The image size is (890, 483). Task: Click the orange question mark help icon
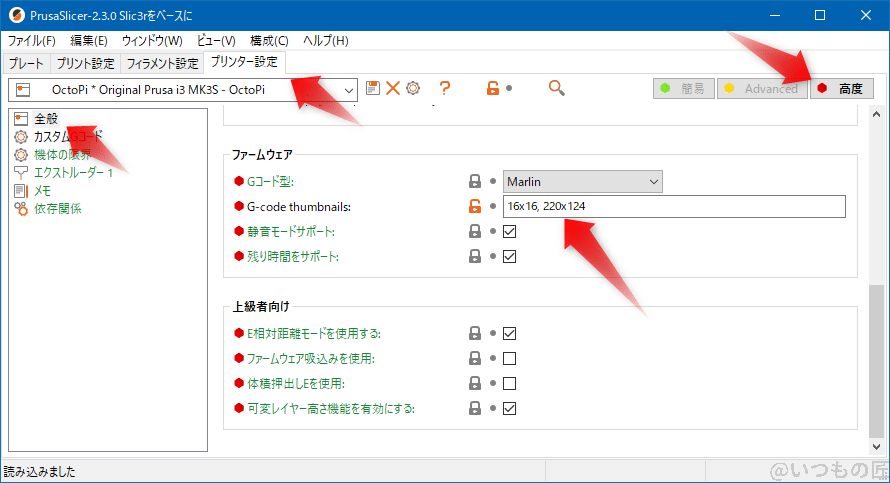445,89
